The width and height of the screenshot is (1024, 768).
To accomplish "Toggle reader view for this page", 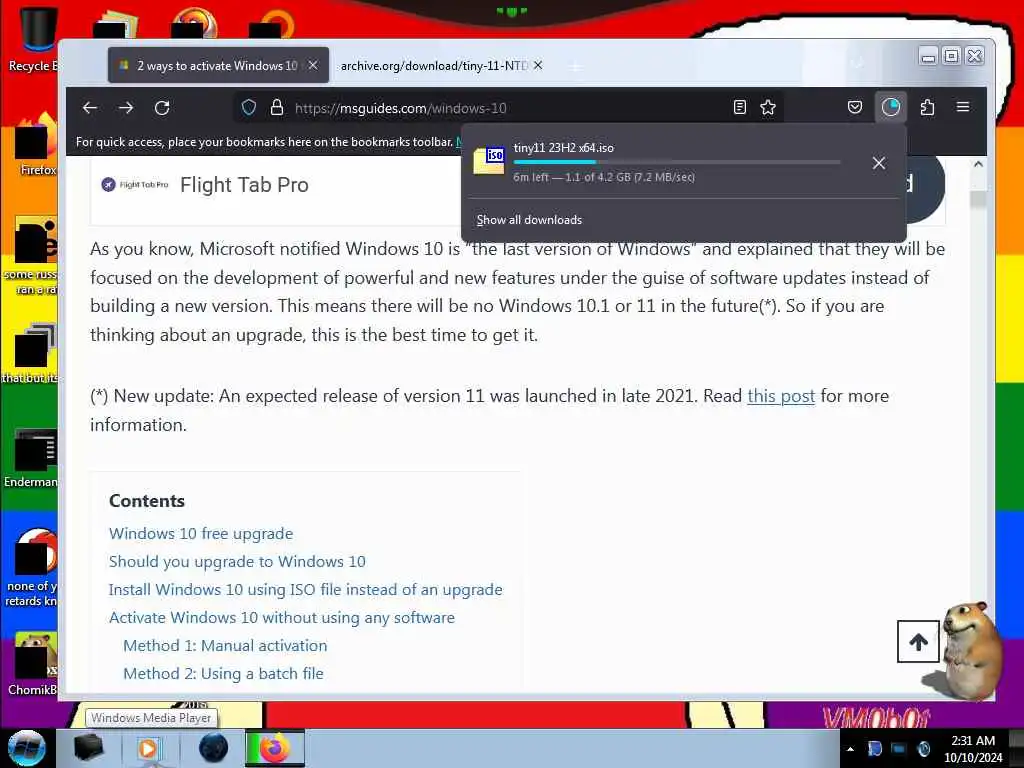I will click(739, 108).
